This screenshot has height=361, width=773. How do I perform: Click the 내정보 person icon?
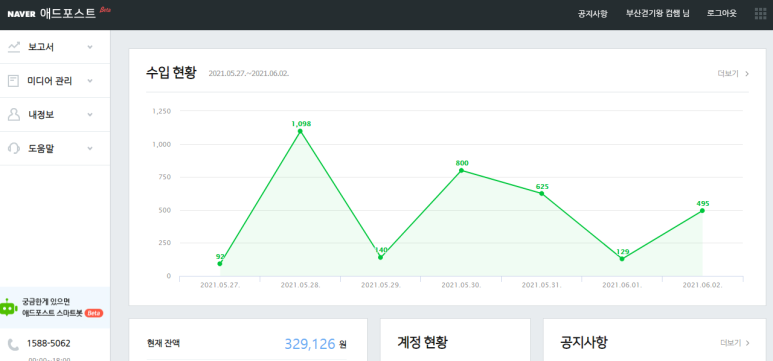click(x=14, y=114)
